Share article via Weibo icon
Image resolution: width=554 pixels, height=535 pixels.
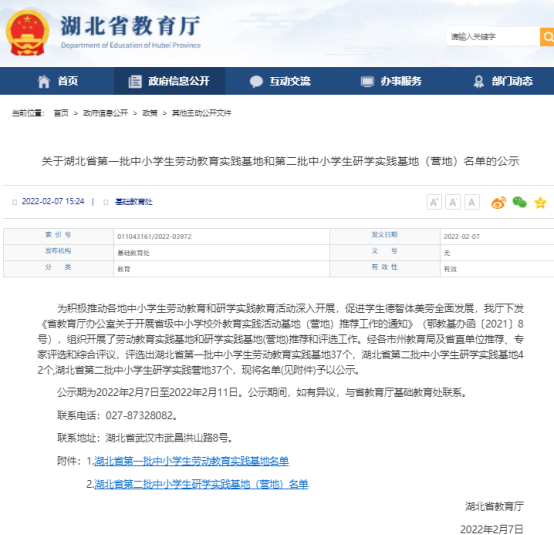[499, 202]
